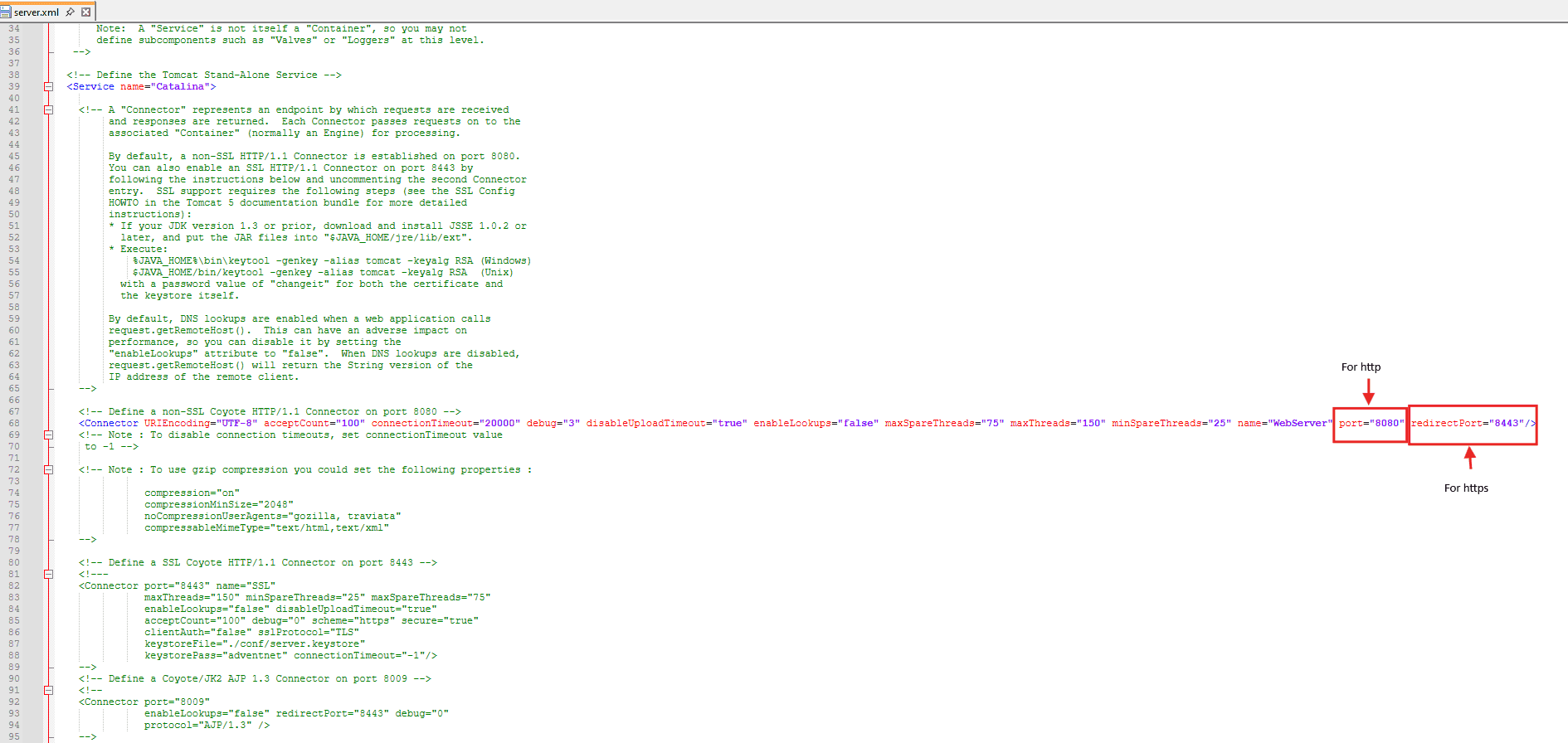Place cursor on the Connector tag name on line 68
1568x743 pixels.
pyautogui.click(x=111, y=423)
